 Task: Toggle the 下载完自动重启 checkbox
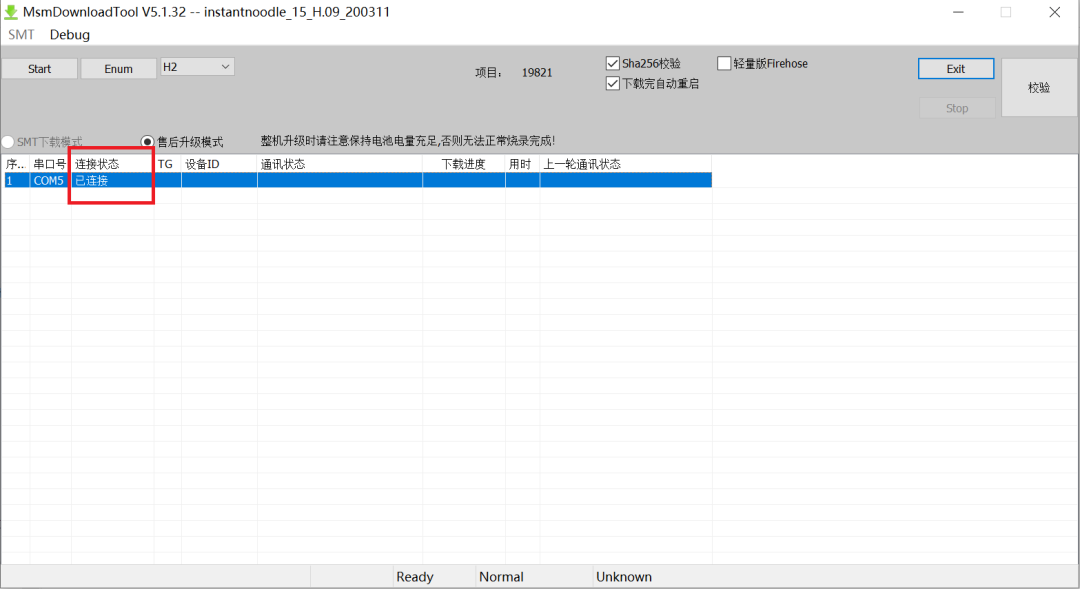612,83
